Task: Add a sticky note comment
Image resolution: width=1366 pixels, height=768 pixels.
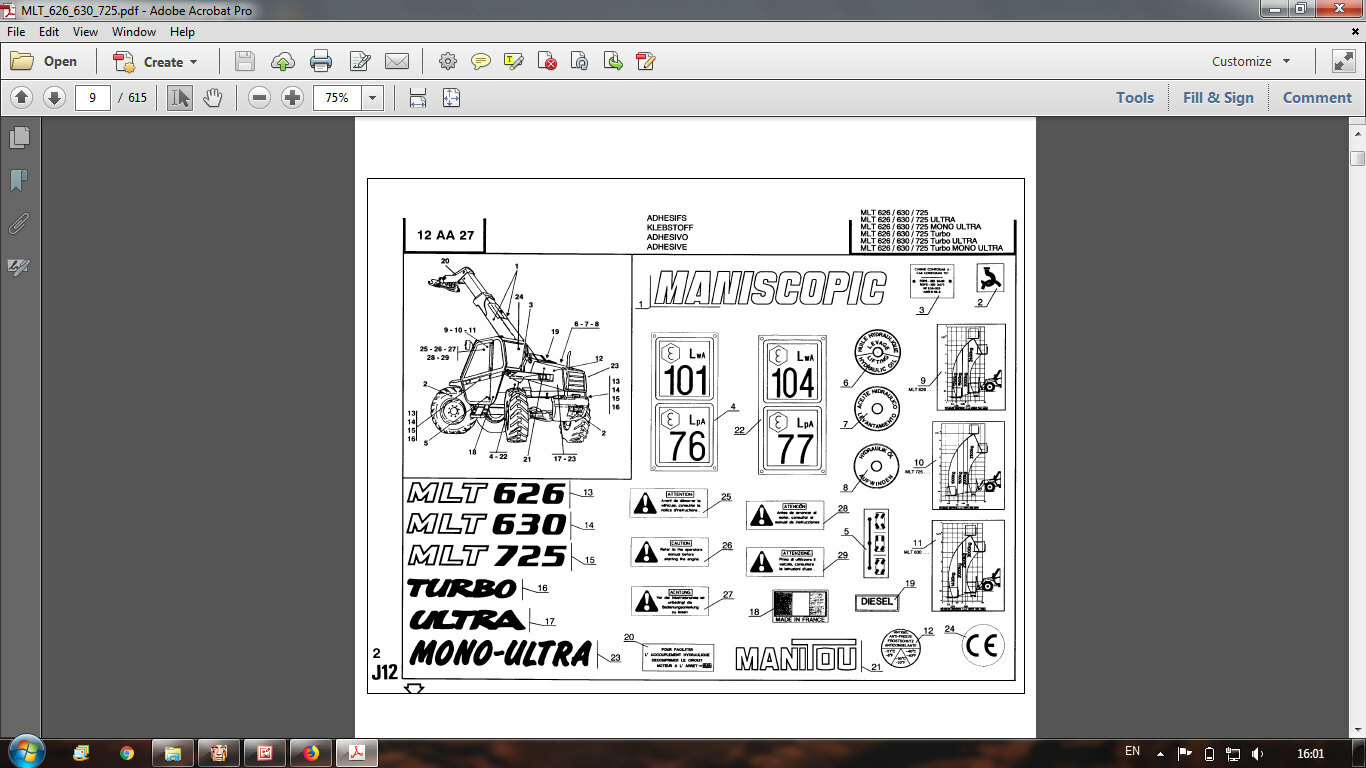Action: (481, 61)
